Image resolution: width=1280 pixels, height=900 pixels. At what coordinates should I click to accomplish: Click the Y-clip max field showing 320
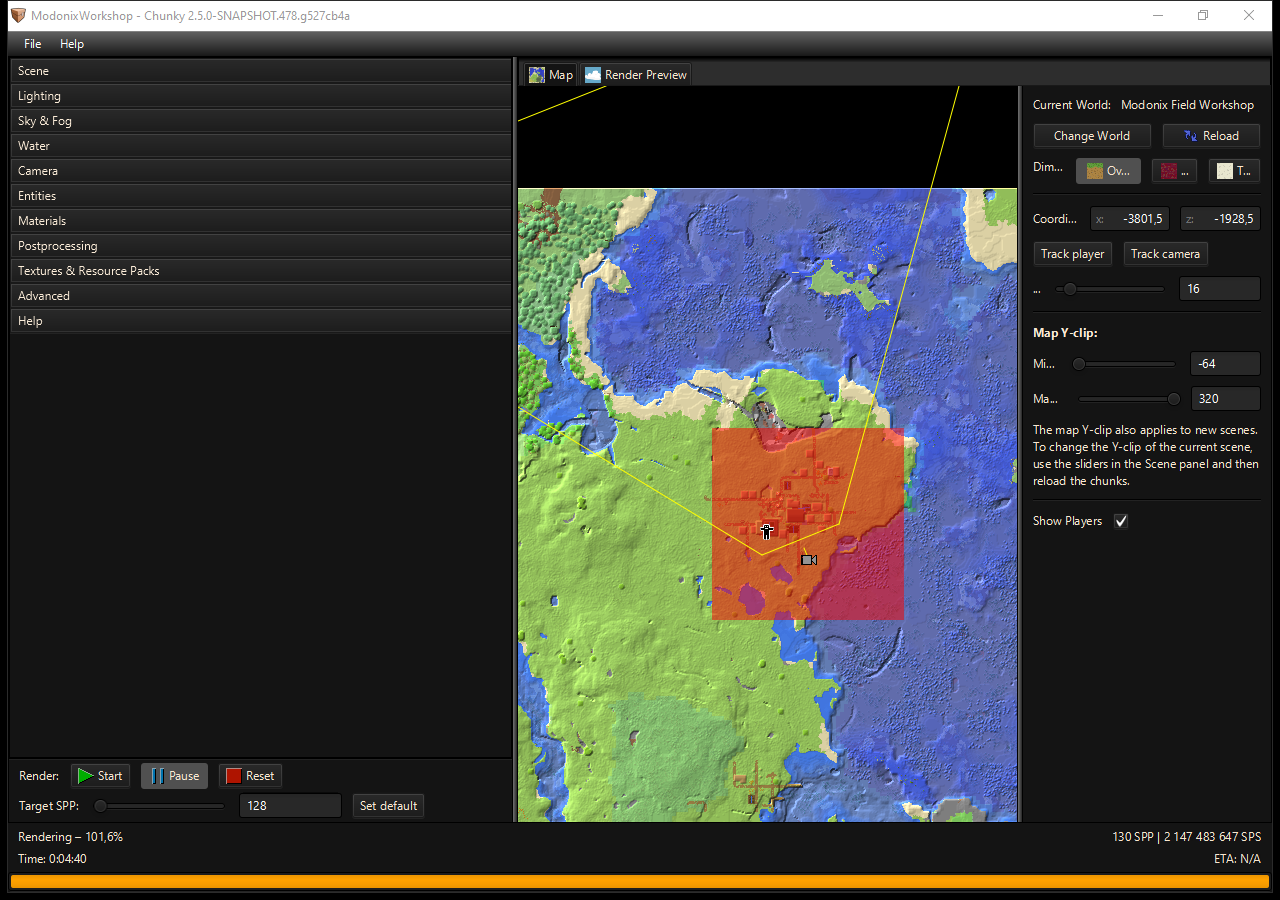(1225, 399)
